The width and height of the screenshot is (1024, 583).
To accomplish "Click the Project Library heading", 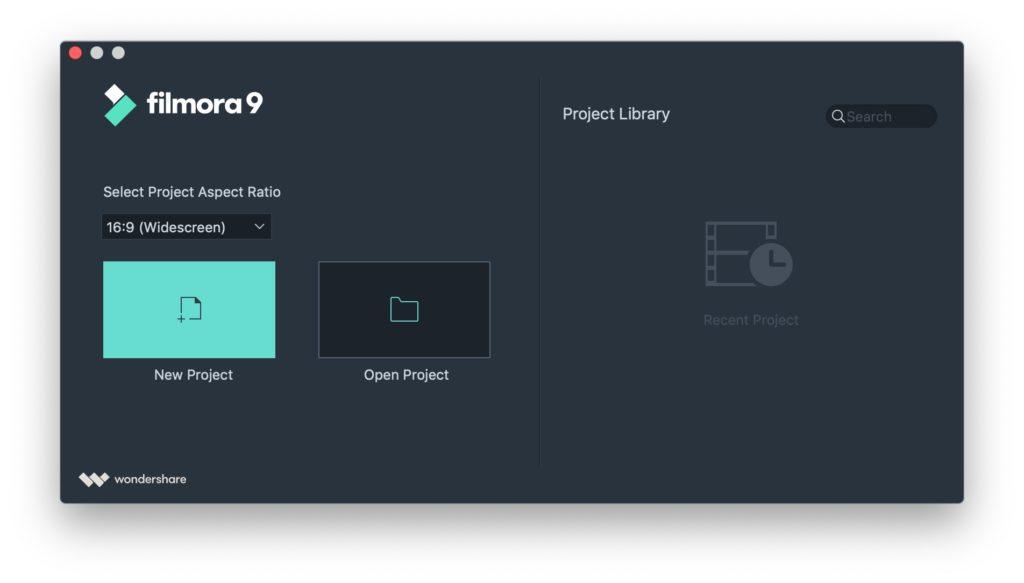I will click(x=616, y=114).
